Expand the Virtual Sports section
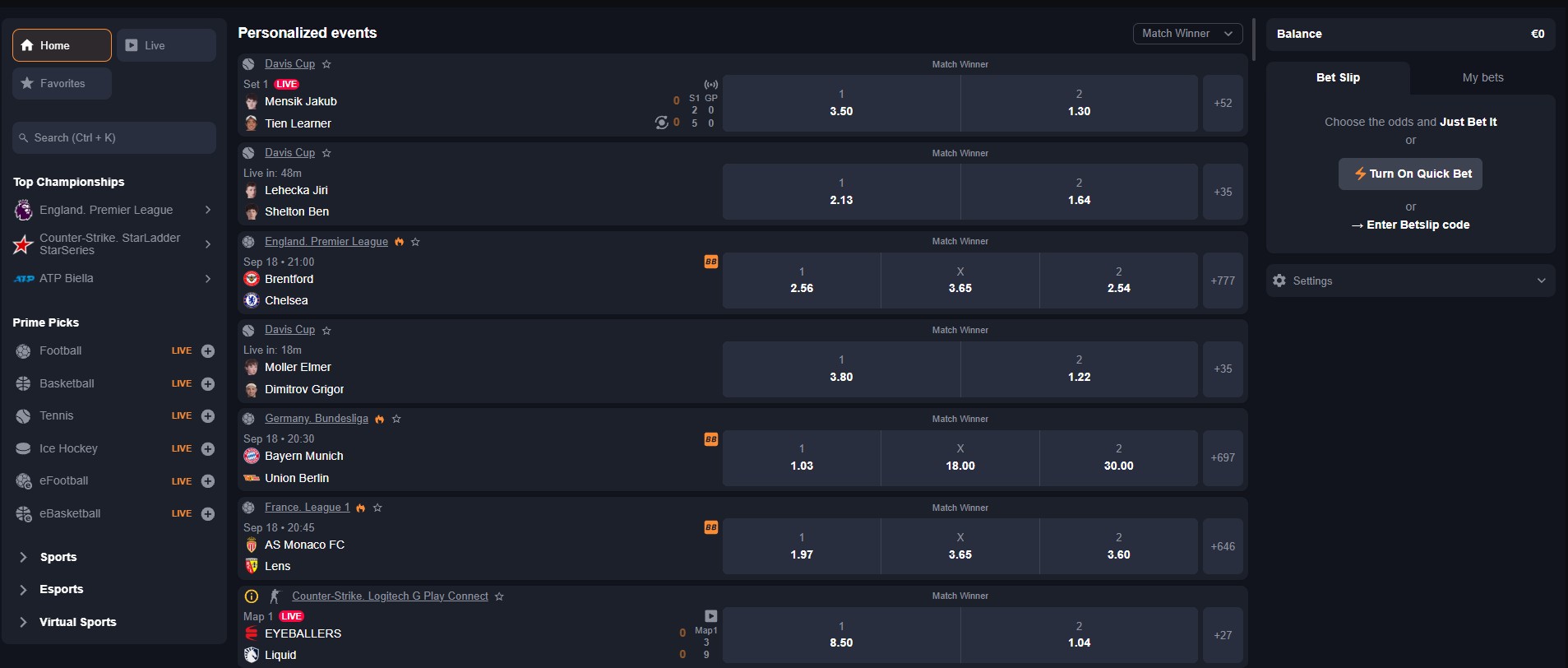The height and width of the screenshot is (668, 1568). pyautogui.click(x=68, y=622)
